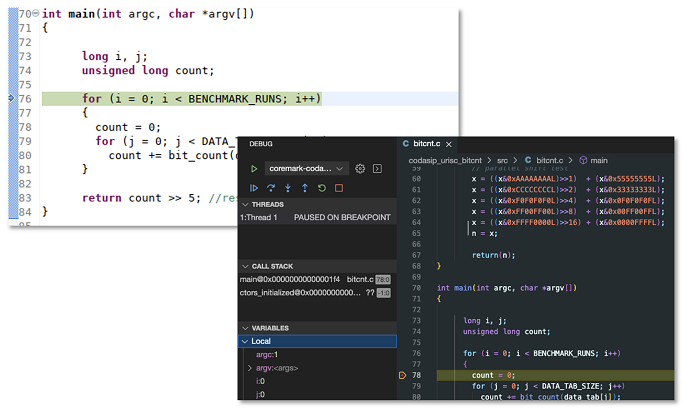Image resolution: width=684 pixels, height=409 pixels.
Task: Click 'return(n);' on line 67
Action: [x=493, y=256]
